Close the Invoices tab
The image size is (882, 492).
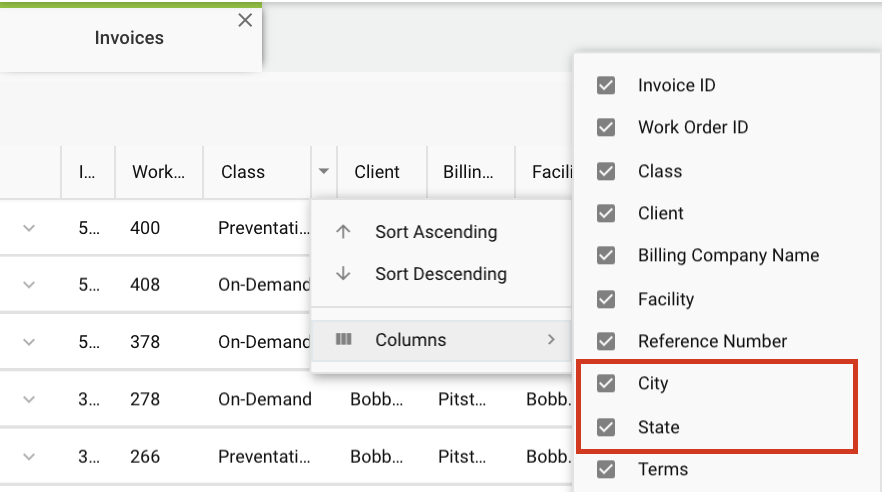(245, 20)
